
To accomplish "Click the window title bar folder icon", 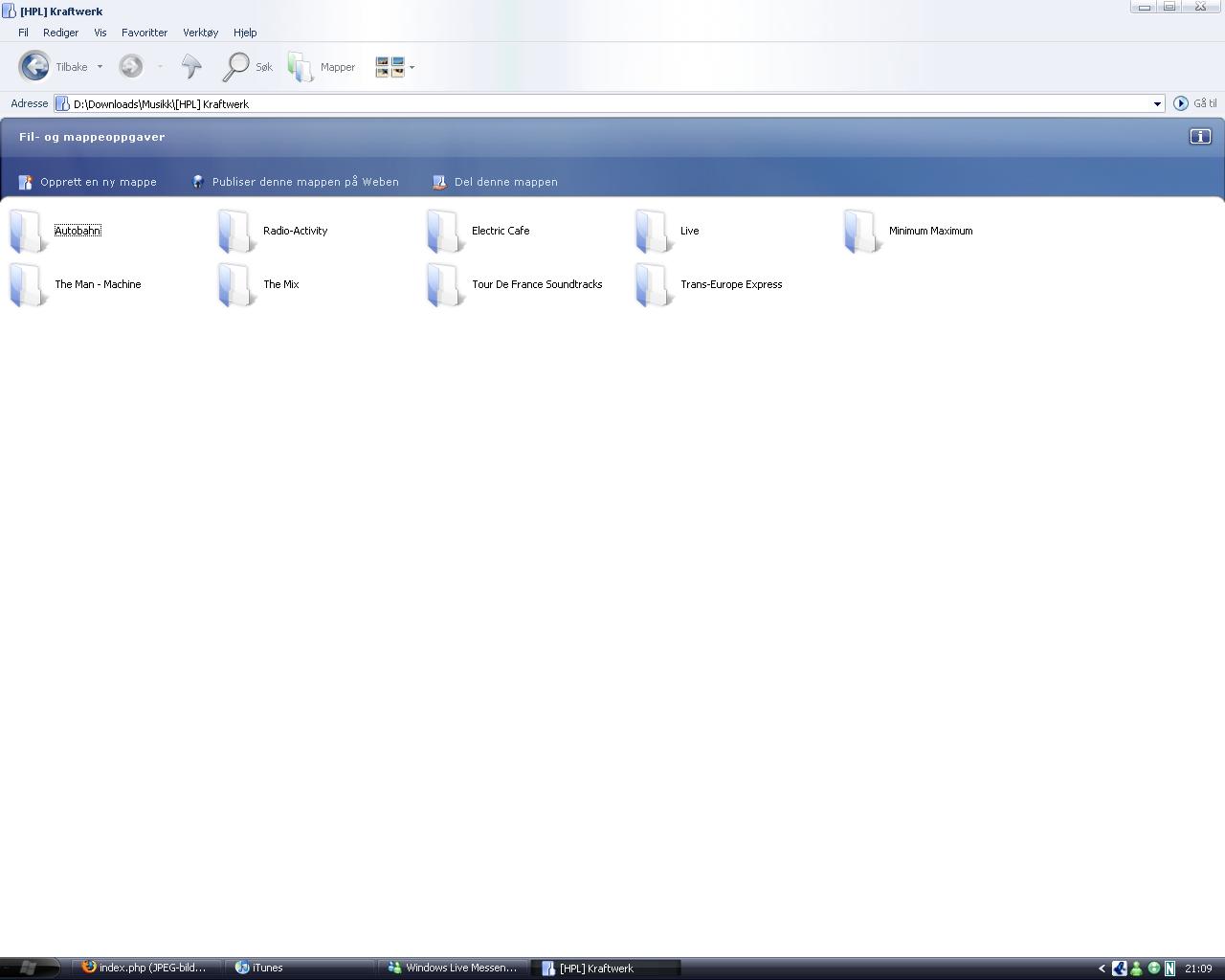I will [9, 11].
